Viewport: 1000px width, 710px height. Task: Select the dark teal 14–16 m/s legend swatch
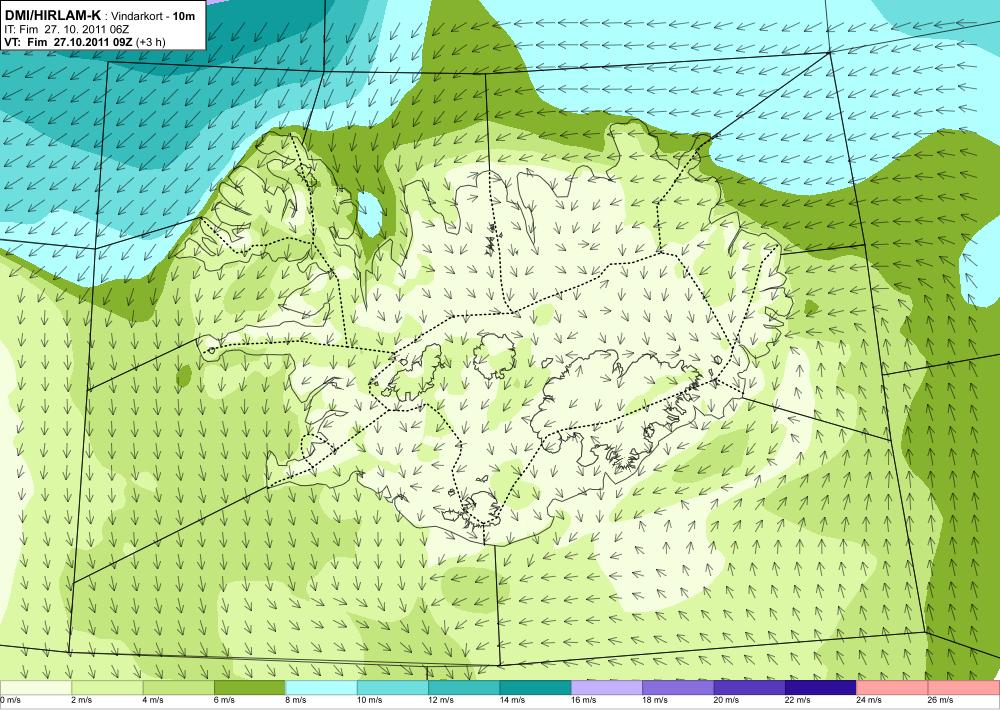click(x=536, y=688)
